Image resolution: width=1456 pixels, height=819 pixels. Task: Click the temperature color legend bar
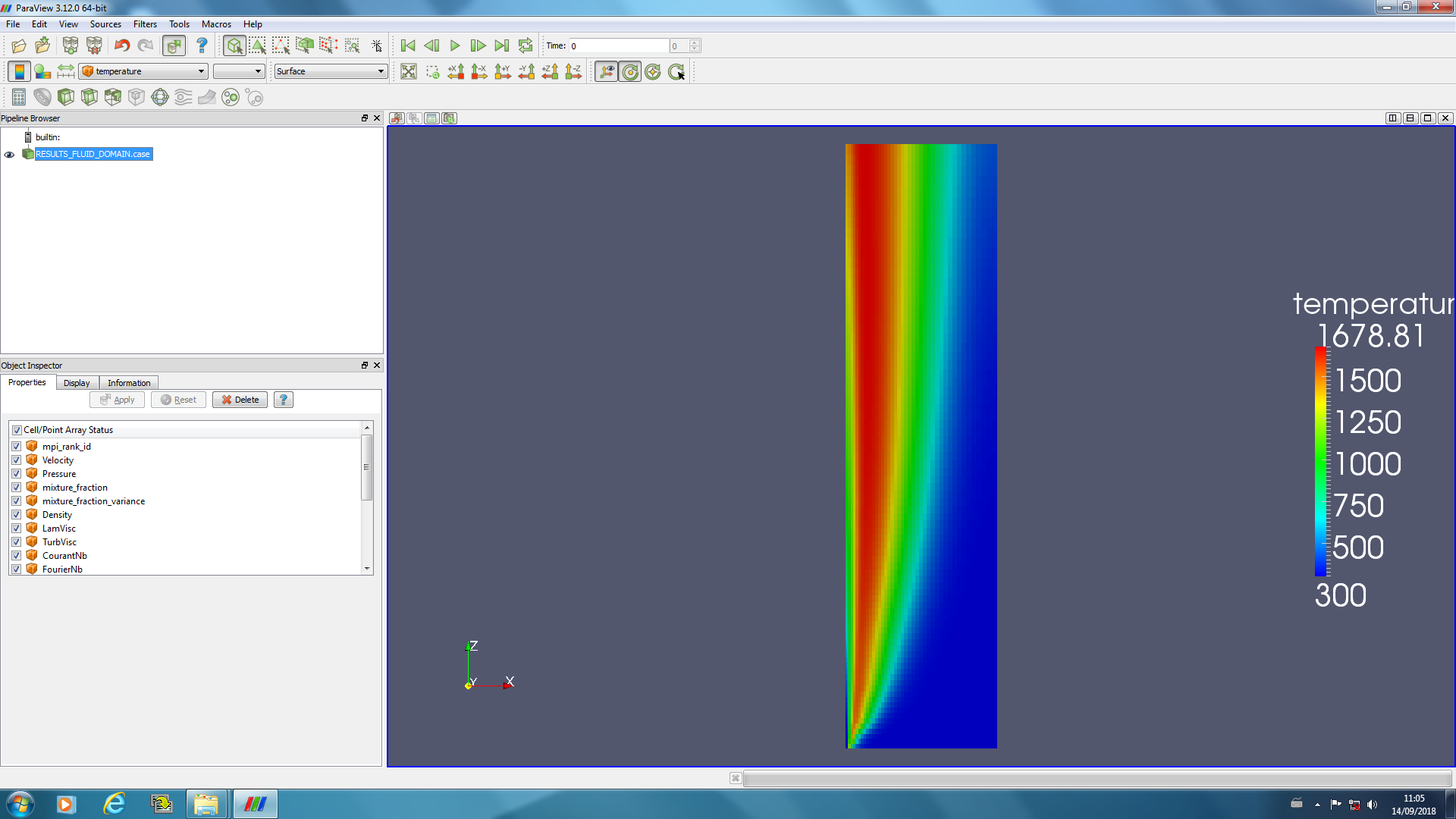tap(1320, 462)
